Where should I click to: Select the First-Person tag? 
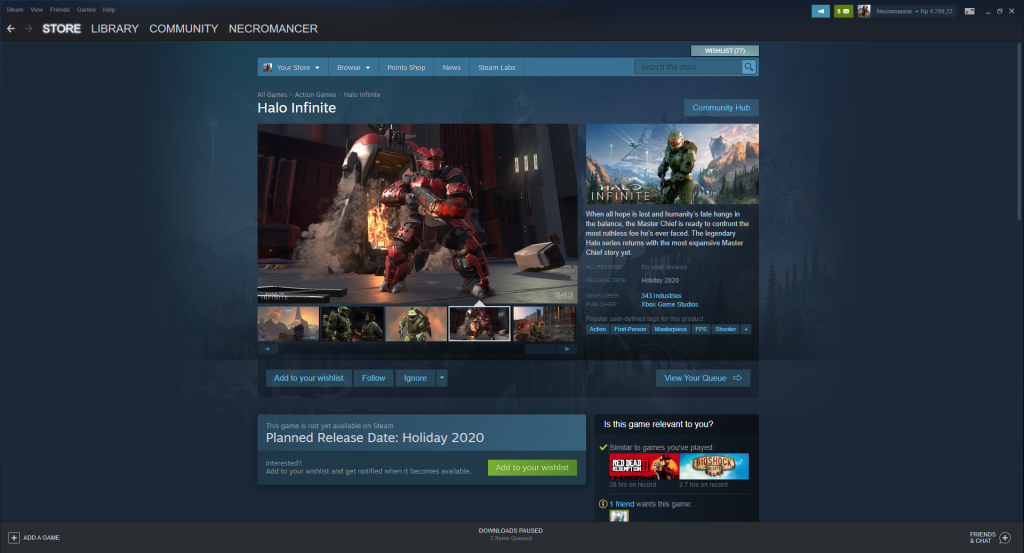(x=630, y=329)
